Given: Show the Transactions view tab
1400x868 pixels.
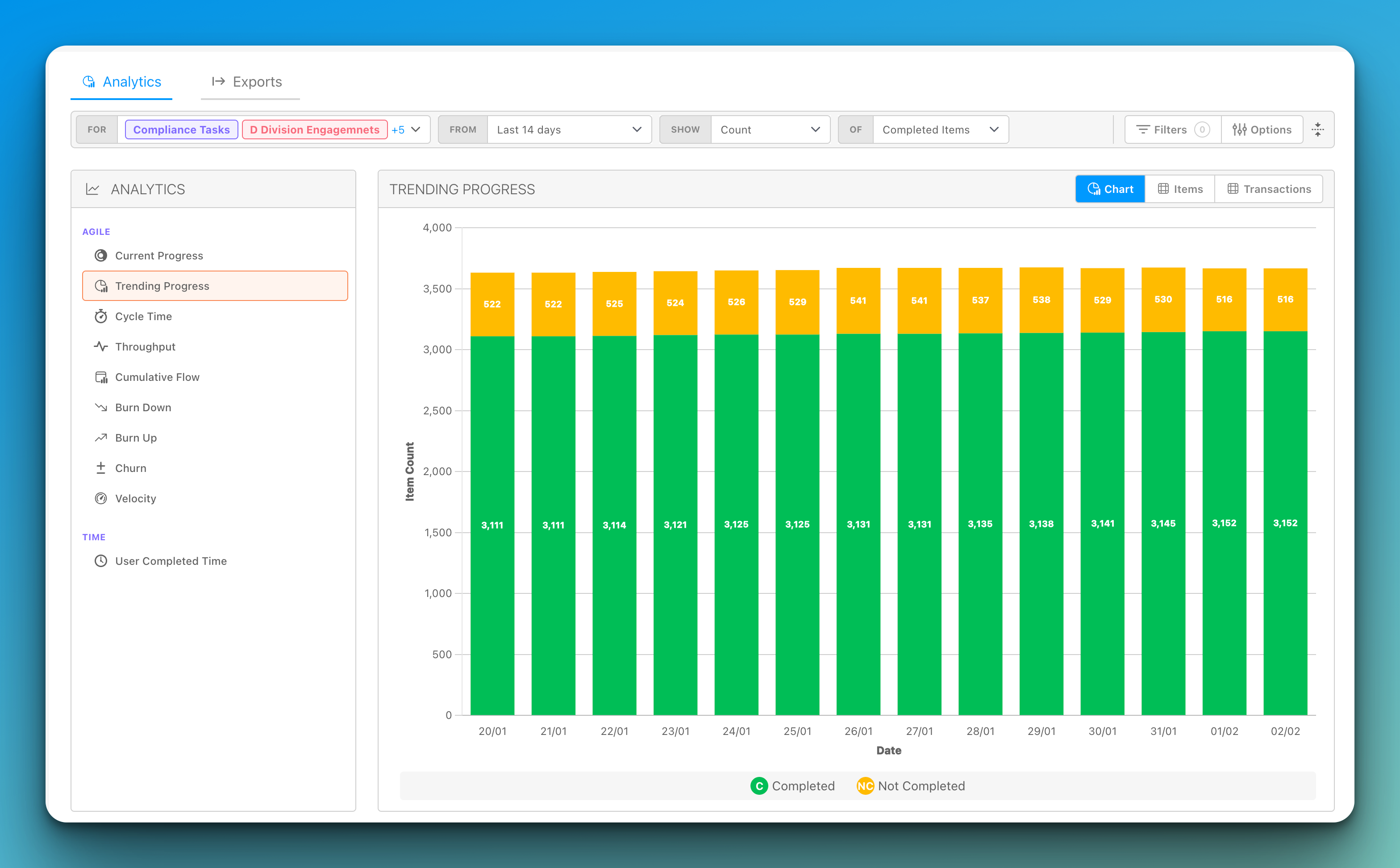Looking at the screenshot, I should pyautogui.click(x=1269, y=189).
